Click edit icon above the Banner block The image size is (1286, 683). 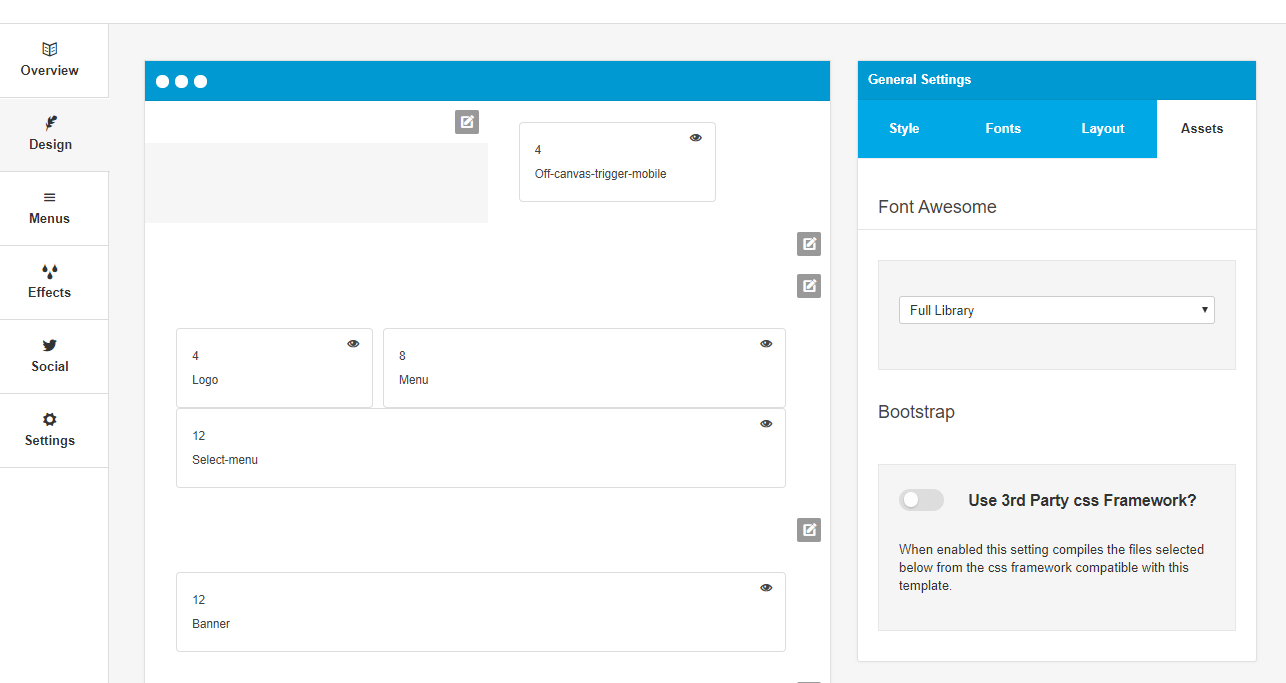pyautogui.click(x=809, y=530)
